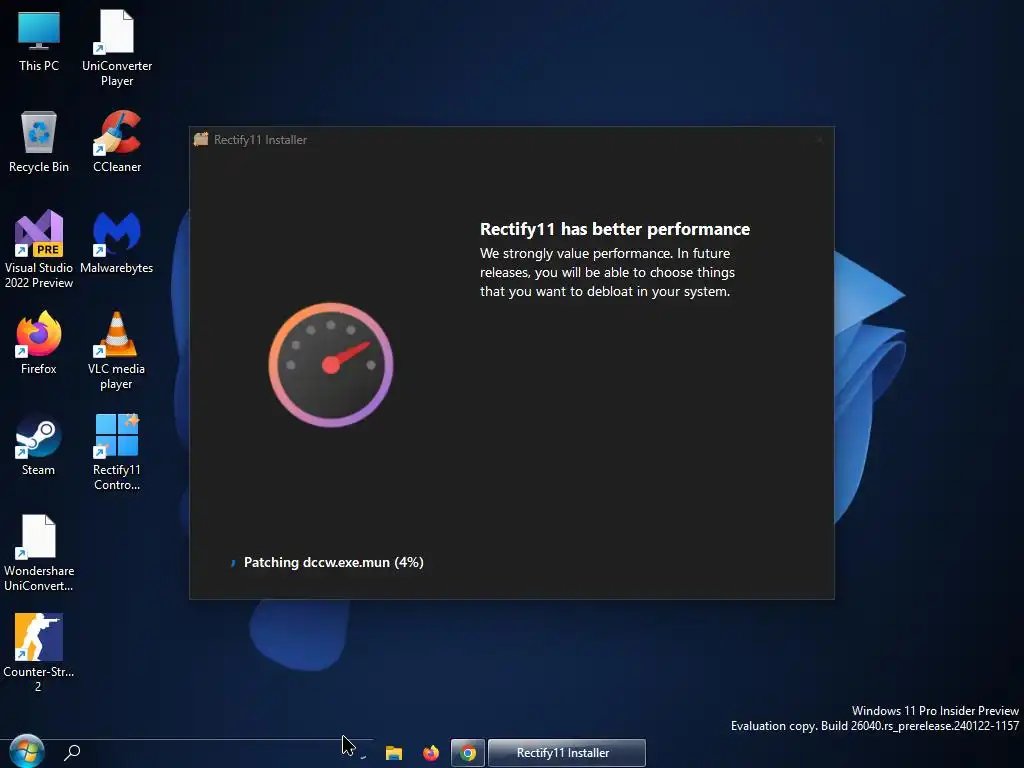Click the taskbar search magnifier
This screenshot has width=1024, height=768.
[72, 752]
